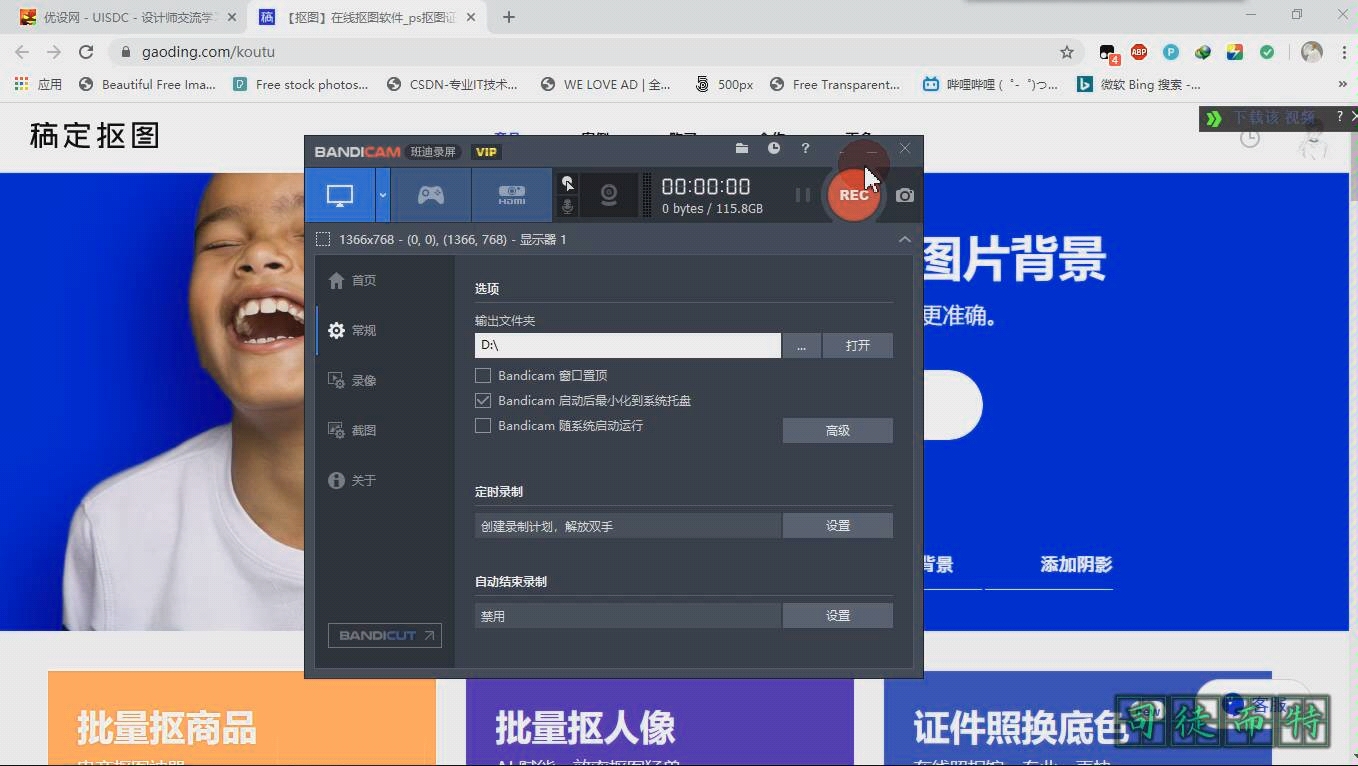1358x766 pixels.
Task: Open Bandicam help question mark icon
Action: tap(805, 148)
